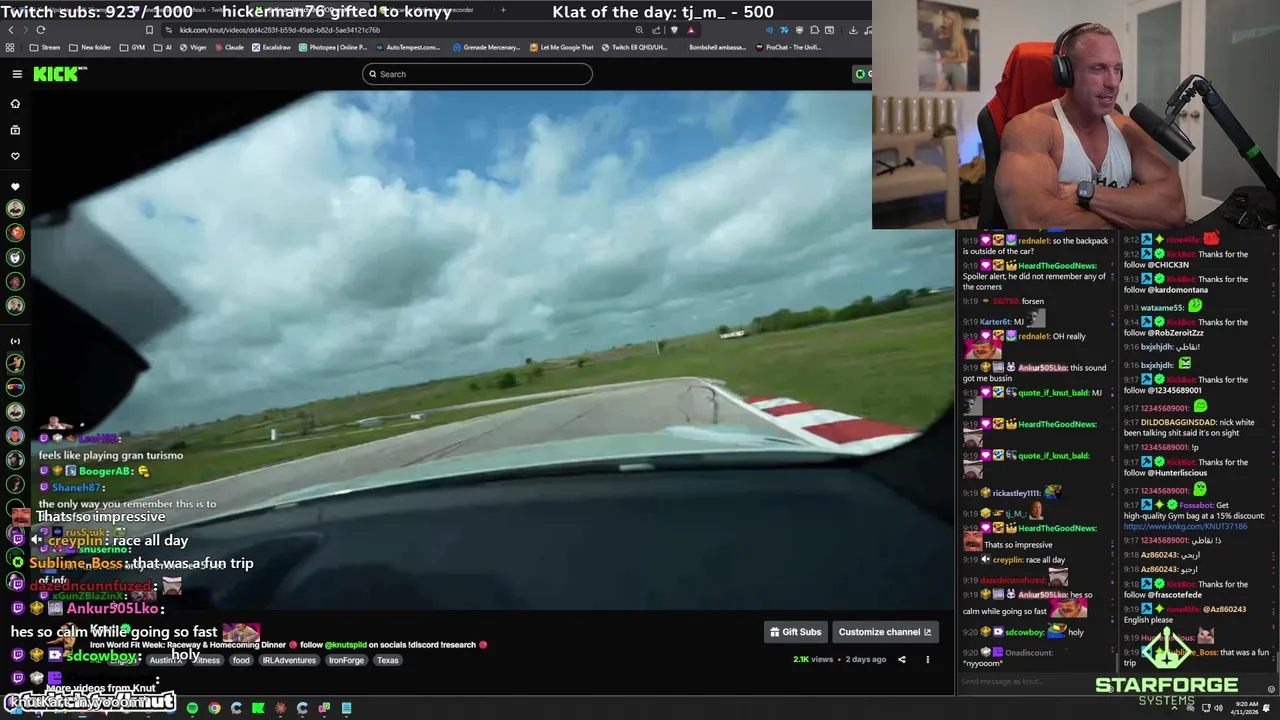Reload the page with browser refresh icon
The width and height of the screenshot is (1280, 720).
pyautogui.click(x=41, y=30)
